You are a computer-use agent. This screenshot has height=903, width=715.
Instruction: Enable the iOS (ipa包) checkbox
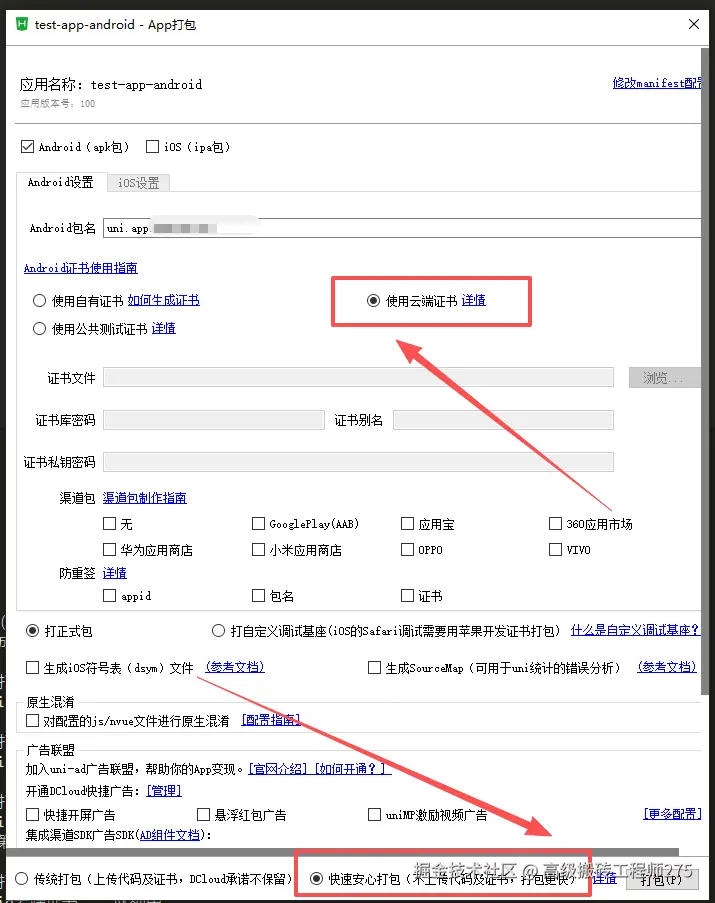click(153, 147)
